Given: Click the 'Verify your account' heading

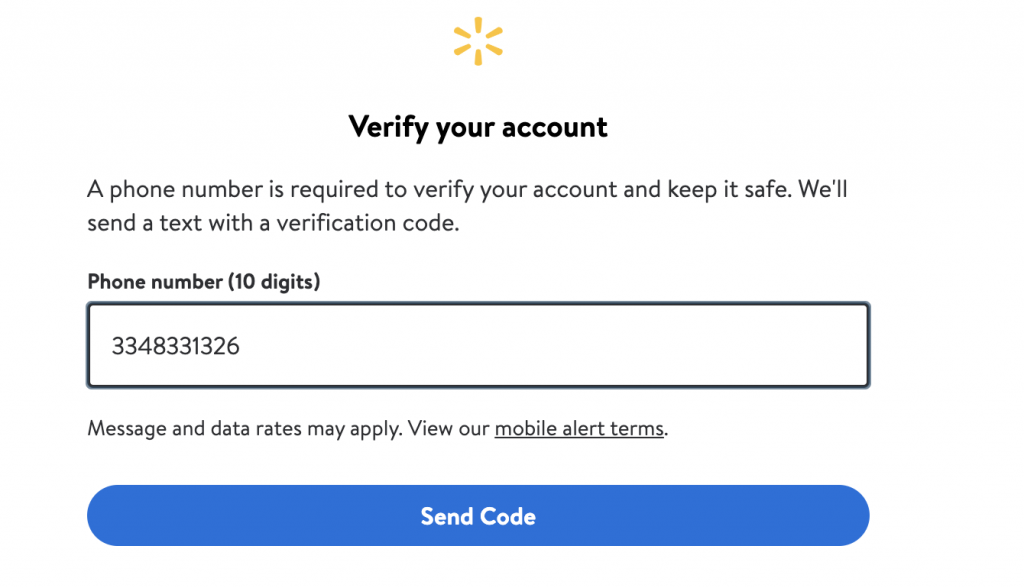Looking at the screenshot, I should coord(478,127).
